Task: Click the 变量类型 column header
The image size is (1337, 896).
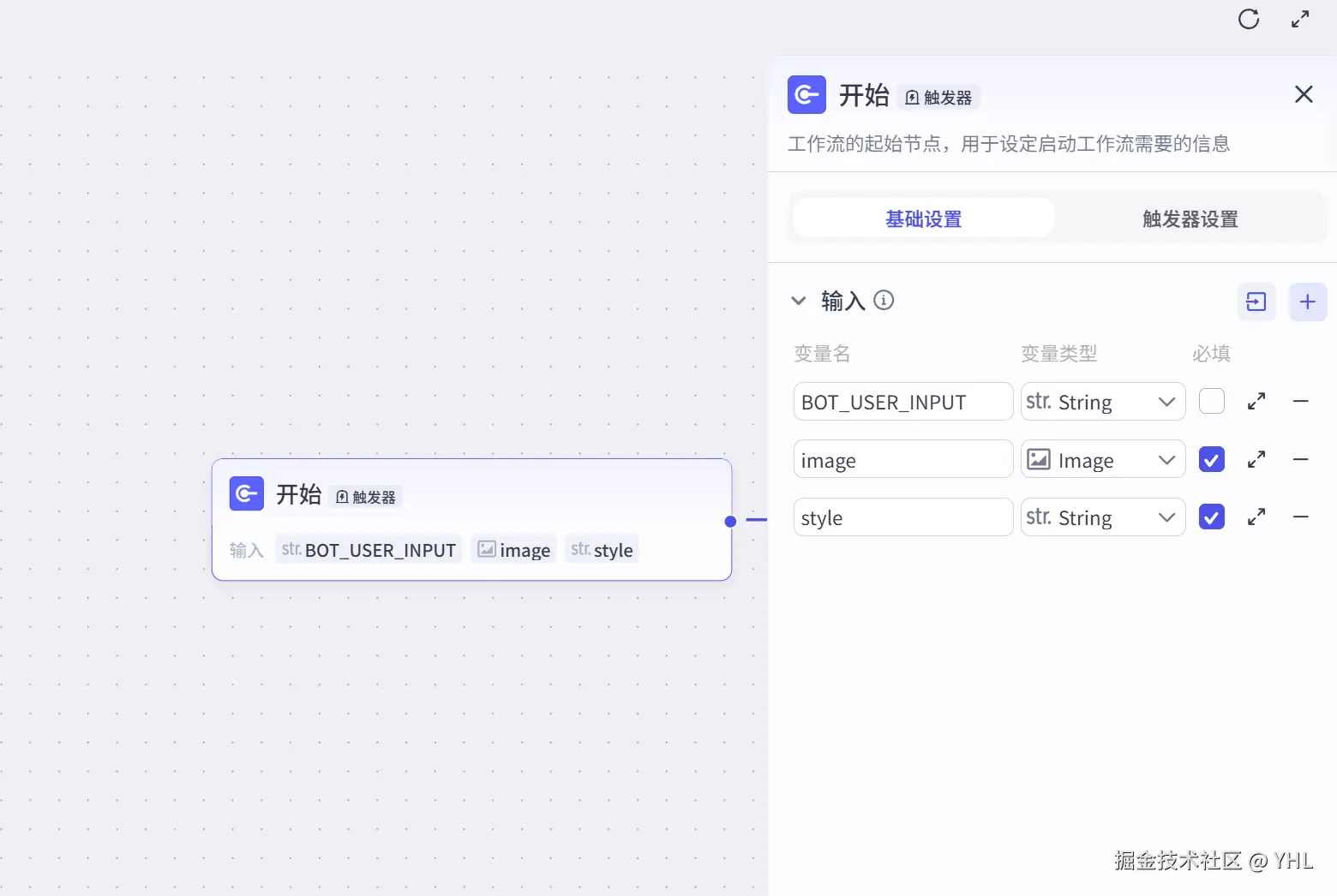Action: coord(1059,353)
